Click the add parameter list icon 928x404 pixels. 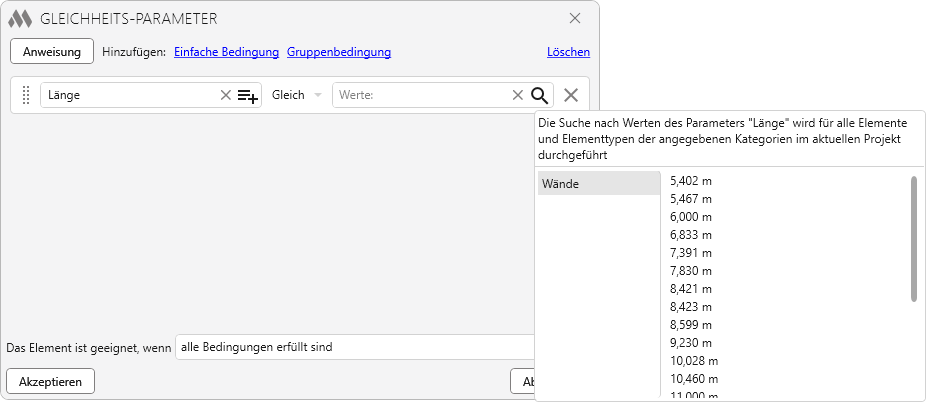click(248, 95)
